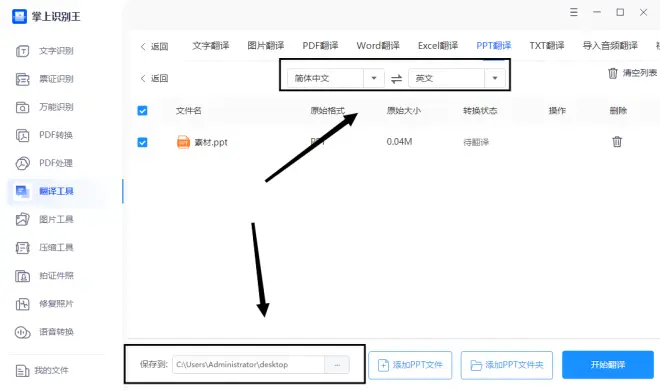Open 压缩工具 in the sidebar

tap(45, 247)
